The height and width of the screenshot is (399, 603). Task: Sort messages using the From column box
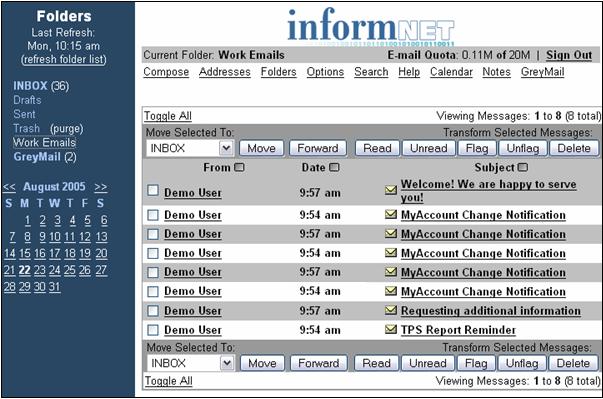click(x=239, y=167)
